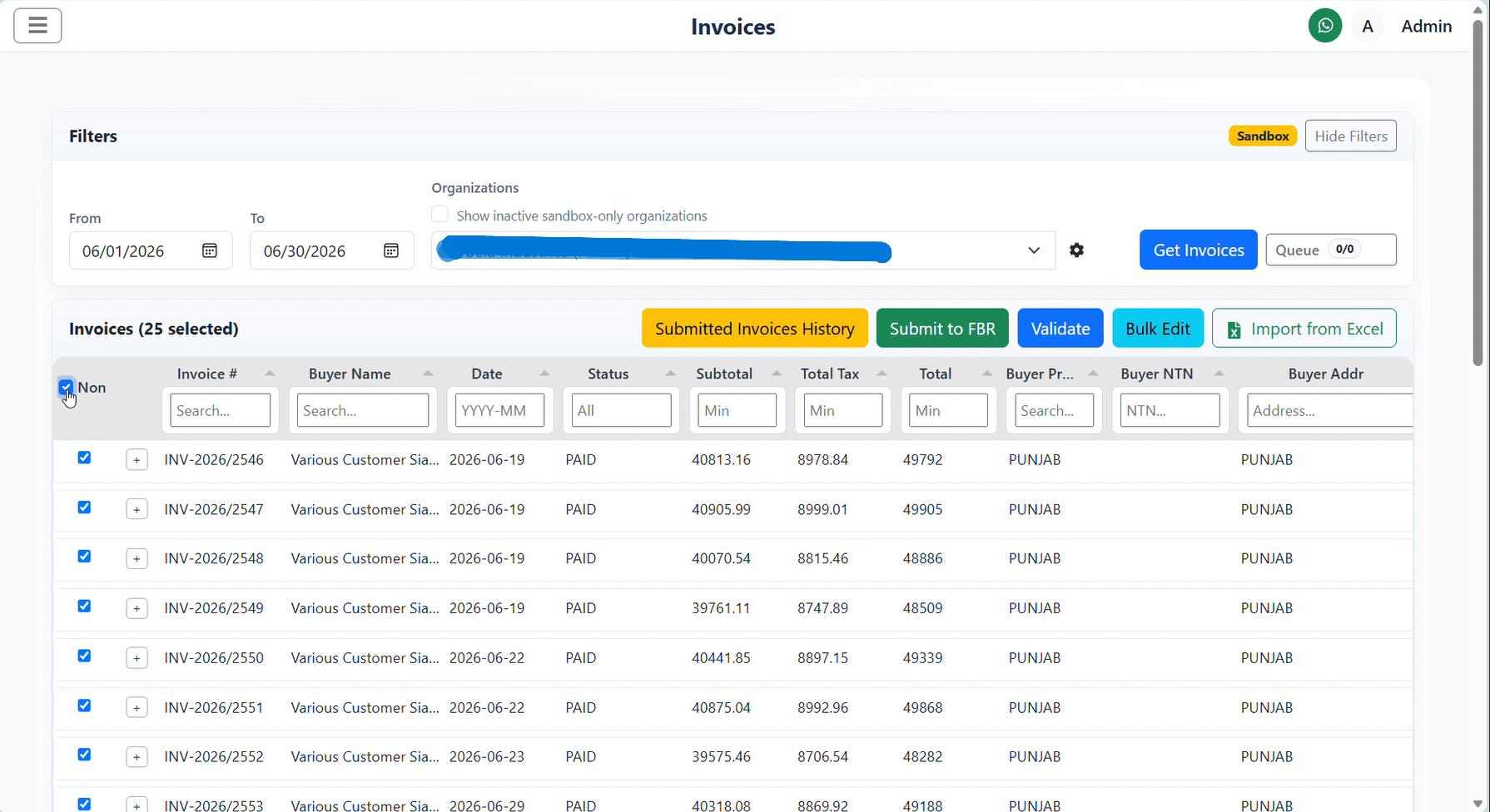Uncheck invoice INV-2026/2551 row checkbox
The width and height of the screenshot is (1490, 812).
84,706
